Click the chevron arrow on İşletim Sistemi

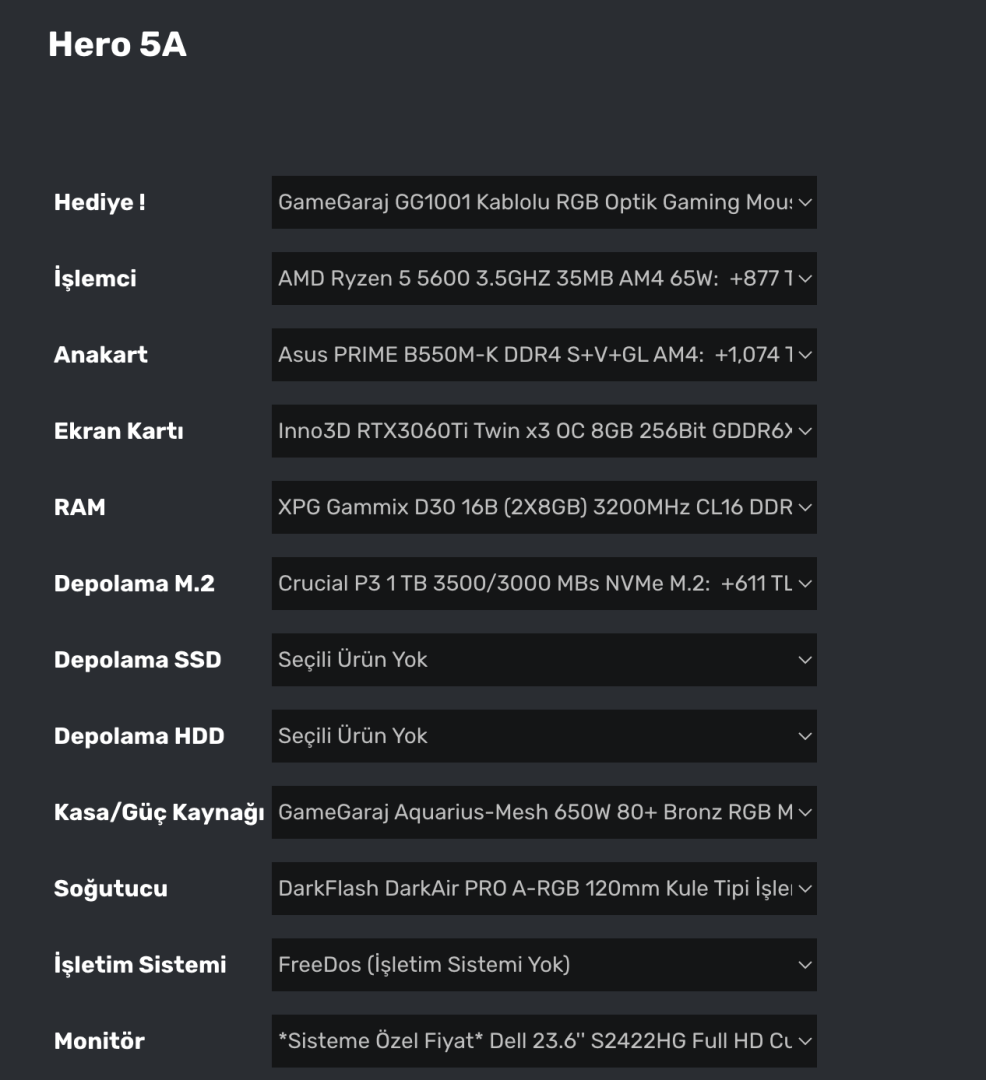805,965
